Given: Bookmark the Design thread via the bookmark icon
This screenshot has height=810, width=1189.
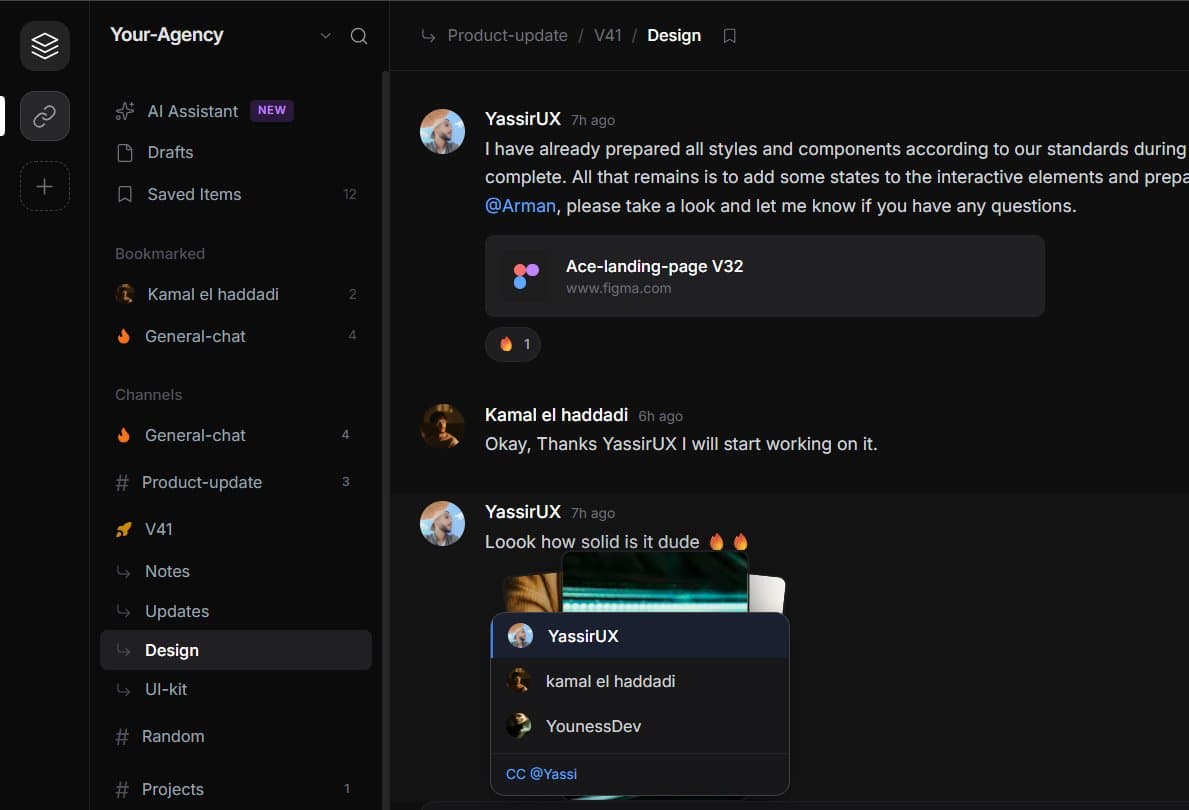Looking at the screenshot, I should pyautogui.click(x=729, y=35).
